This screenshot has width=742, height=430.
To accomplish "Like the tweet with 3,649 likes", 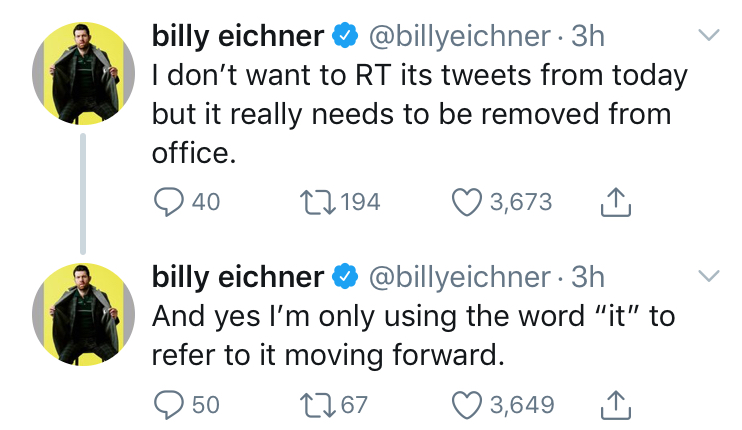I will pyautogui.click(x=467, y=405).
